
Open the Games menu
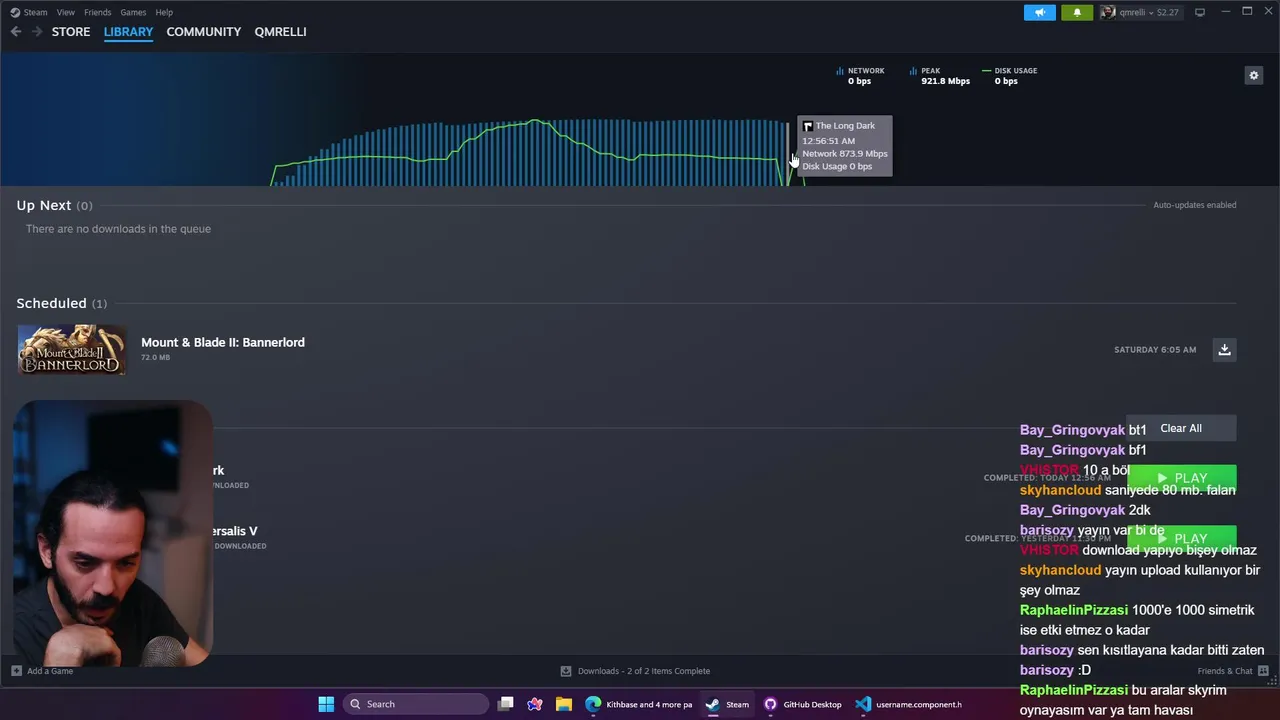[x=133, y=12]
